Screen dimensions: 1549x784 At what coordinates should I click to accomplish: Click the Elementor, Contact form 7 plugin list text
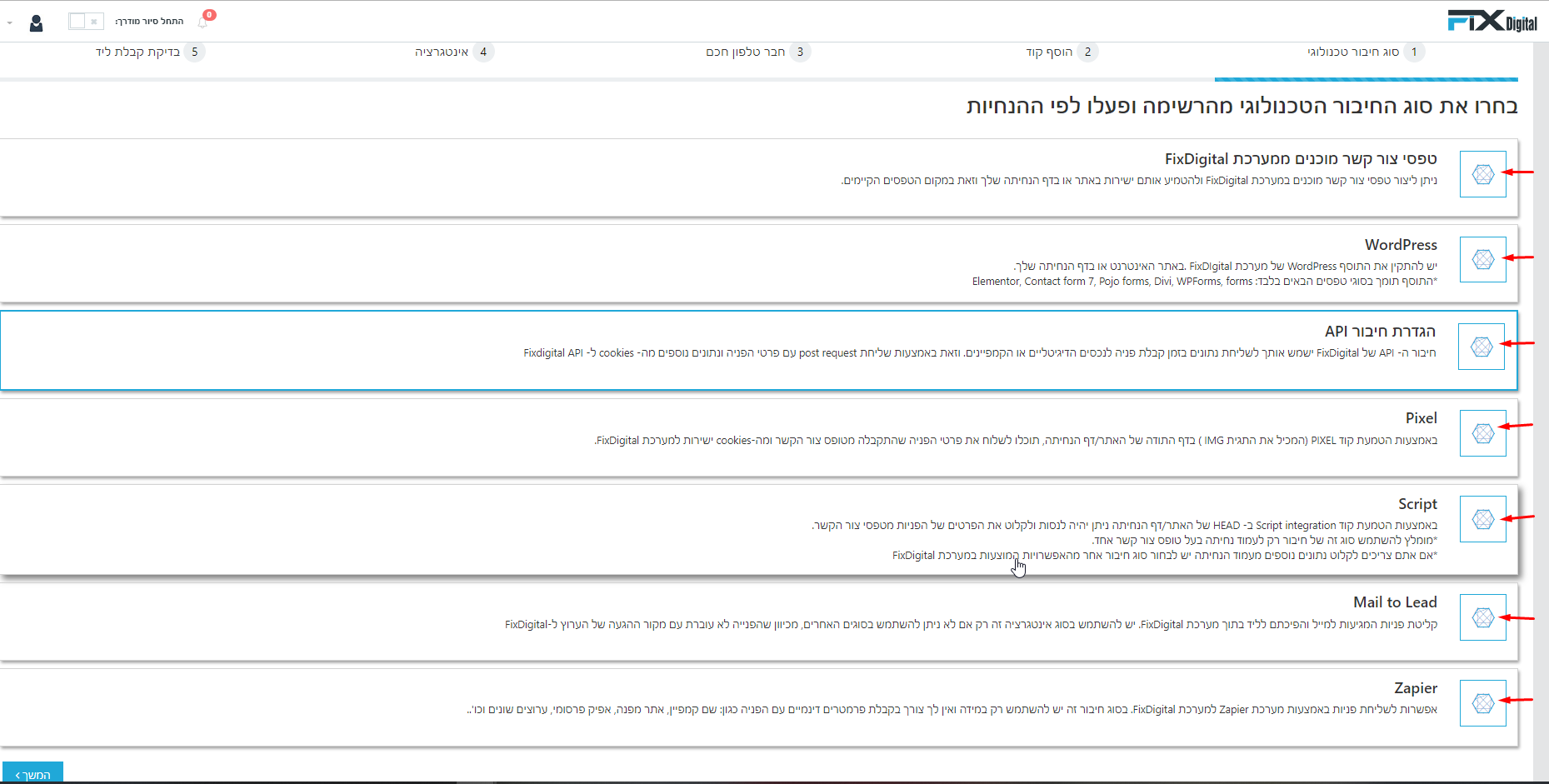[x=1112, y=282]
